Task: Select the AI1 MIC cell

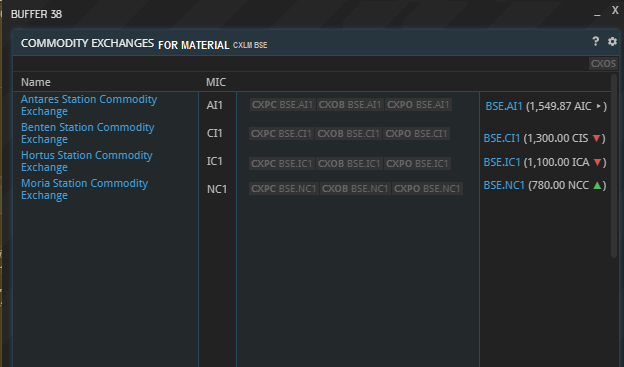Action: coord(214,105)
